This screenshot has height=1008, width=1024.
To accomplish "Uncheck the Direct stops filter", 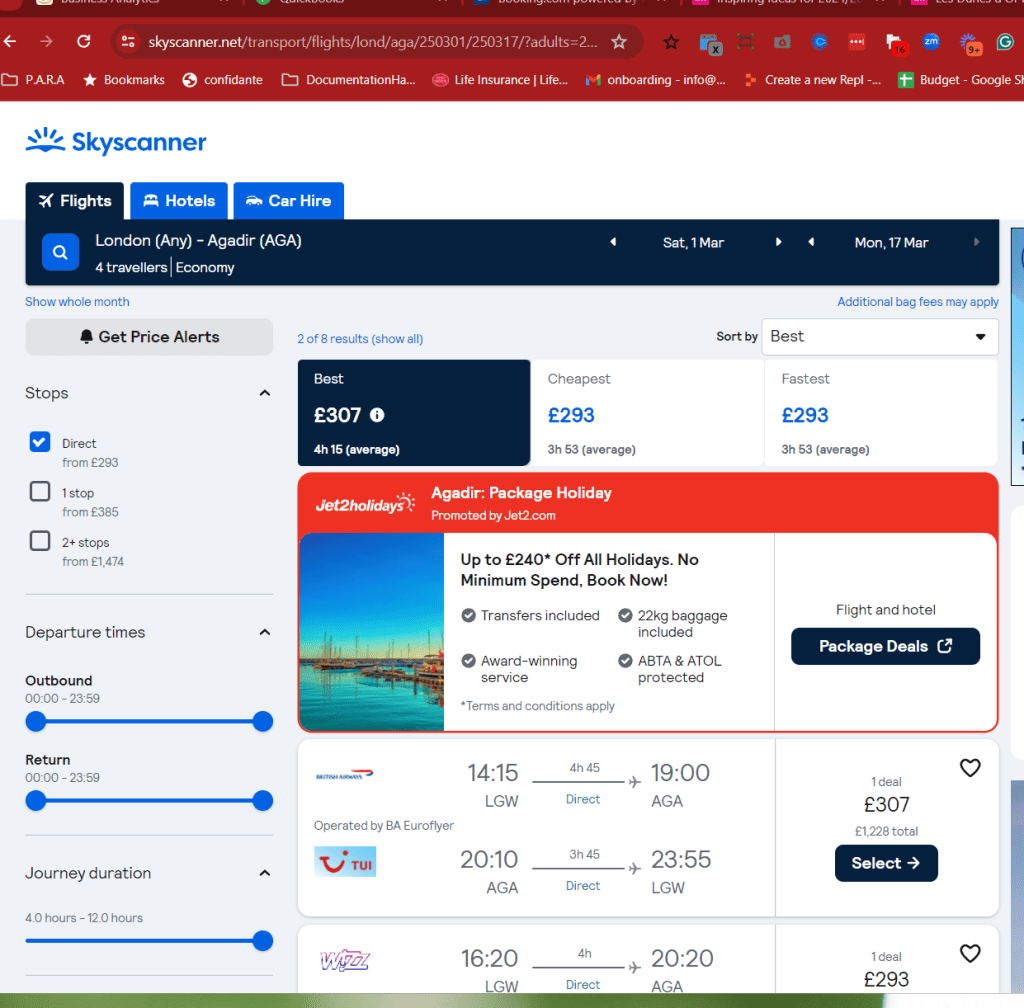I will (40, 442).
